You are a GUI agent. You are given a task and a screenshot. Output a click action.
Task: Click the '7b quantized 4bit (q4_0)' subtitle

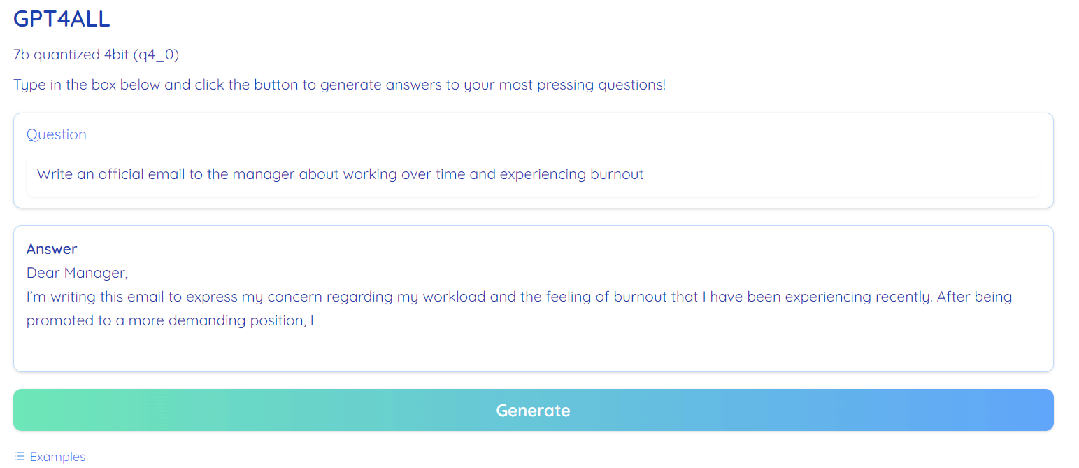point(96,54)
